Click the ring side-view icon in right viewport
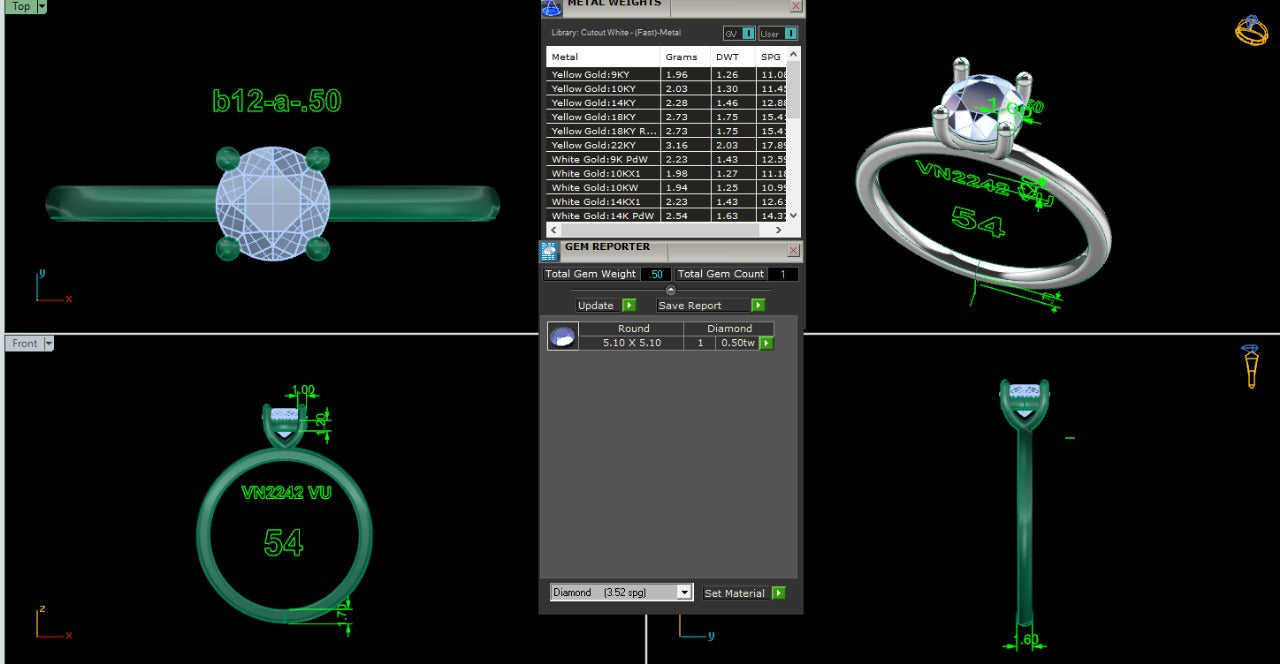 (1251, 366)
